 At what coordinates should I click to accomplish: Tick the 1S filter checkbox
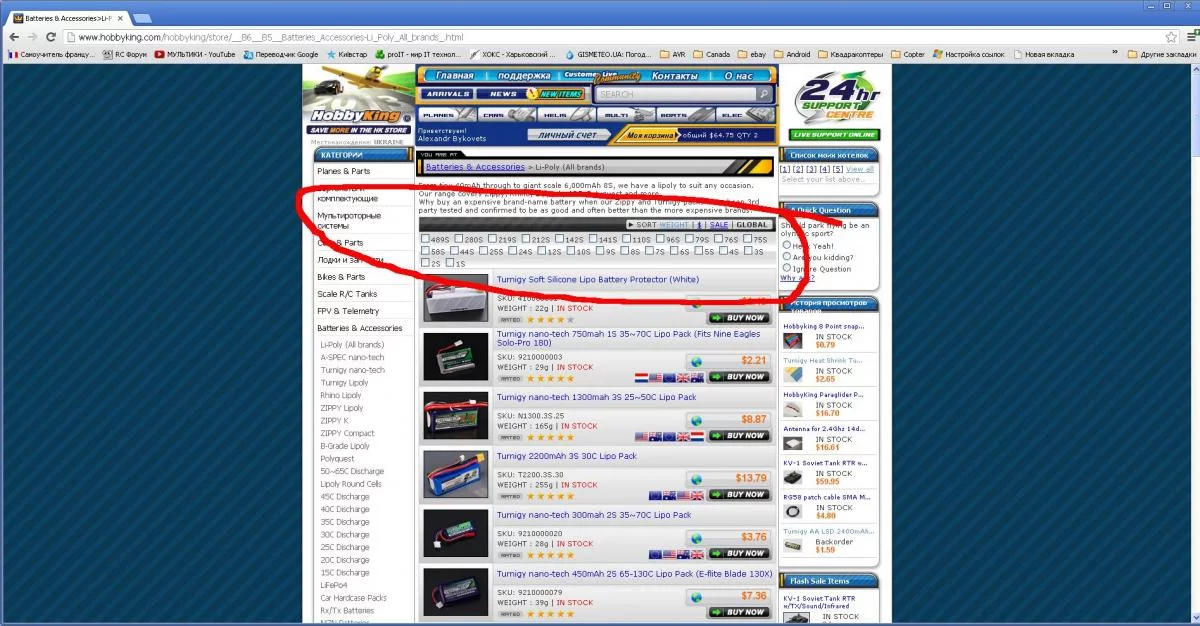pyautogui.click(x=450, y=263)
